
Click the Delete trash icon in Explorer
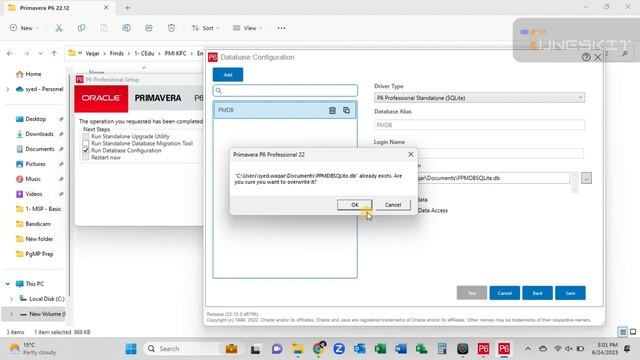pyautogui.click(x=171, y=28)
